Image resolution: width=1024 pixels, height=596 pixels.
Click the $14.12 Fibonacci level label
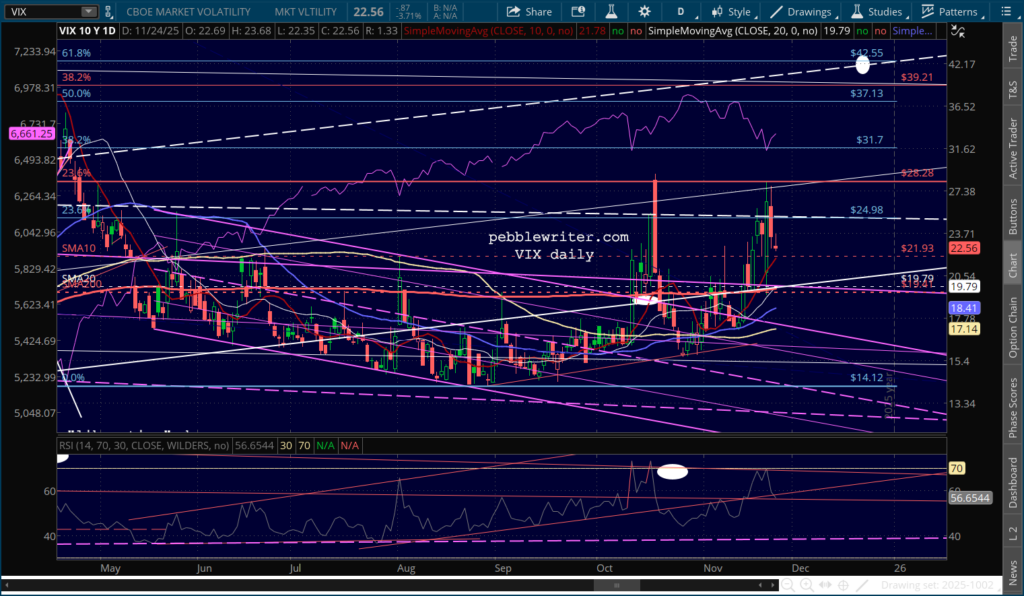(867, 377)
